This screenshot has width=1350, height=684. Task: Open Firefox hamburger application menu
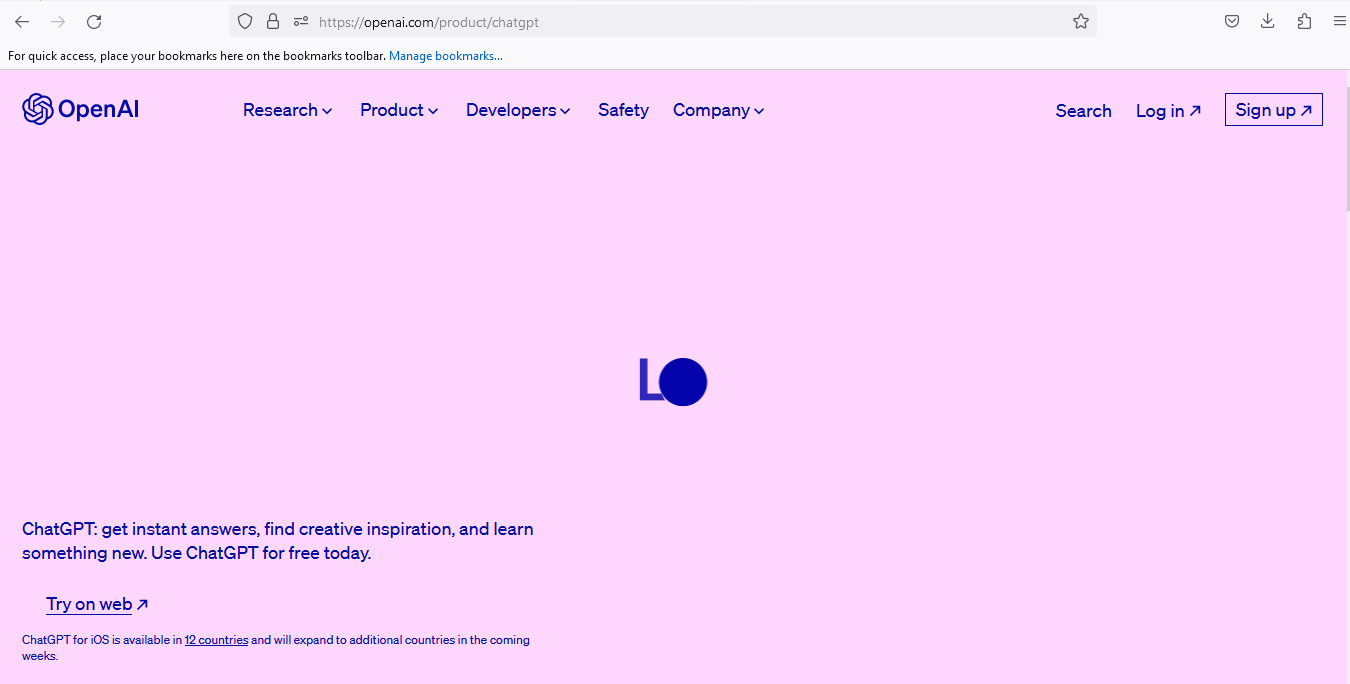coord(1339,21)
